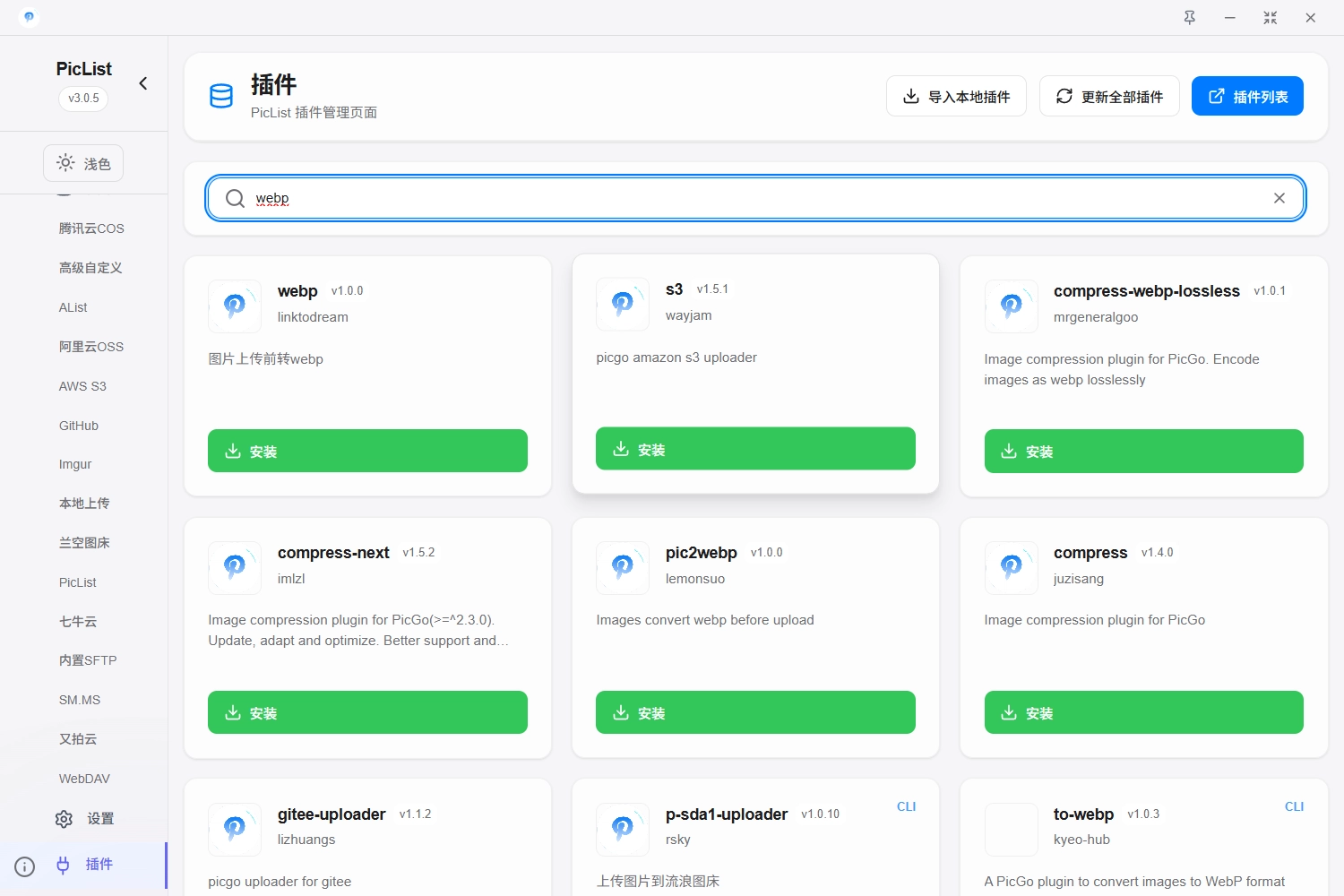This screenshot has width=1344, height=896.
Task: Click the s3 plugin logo icon
Action: [623, 305]
